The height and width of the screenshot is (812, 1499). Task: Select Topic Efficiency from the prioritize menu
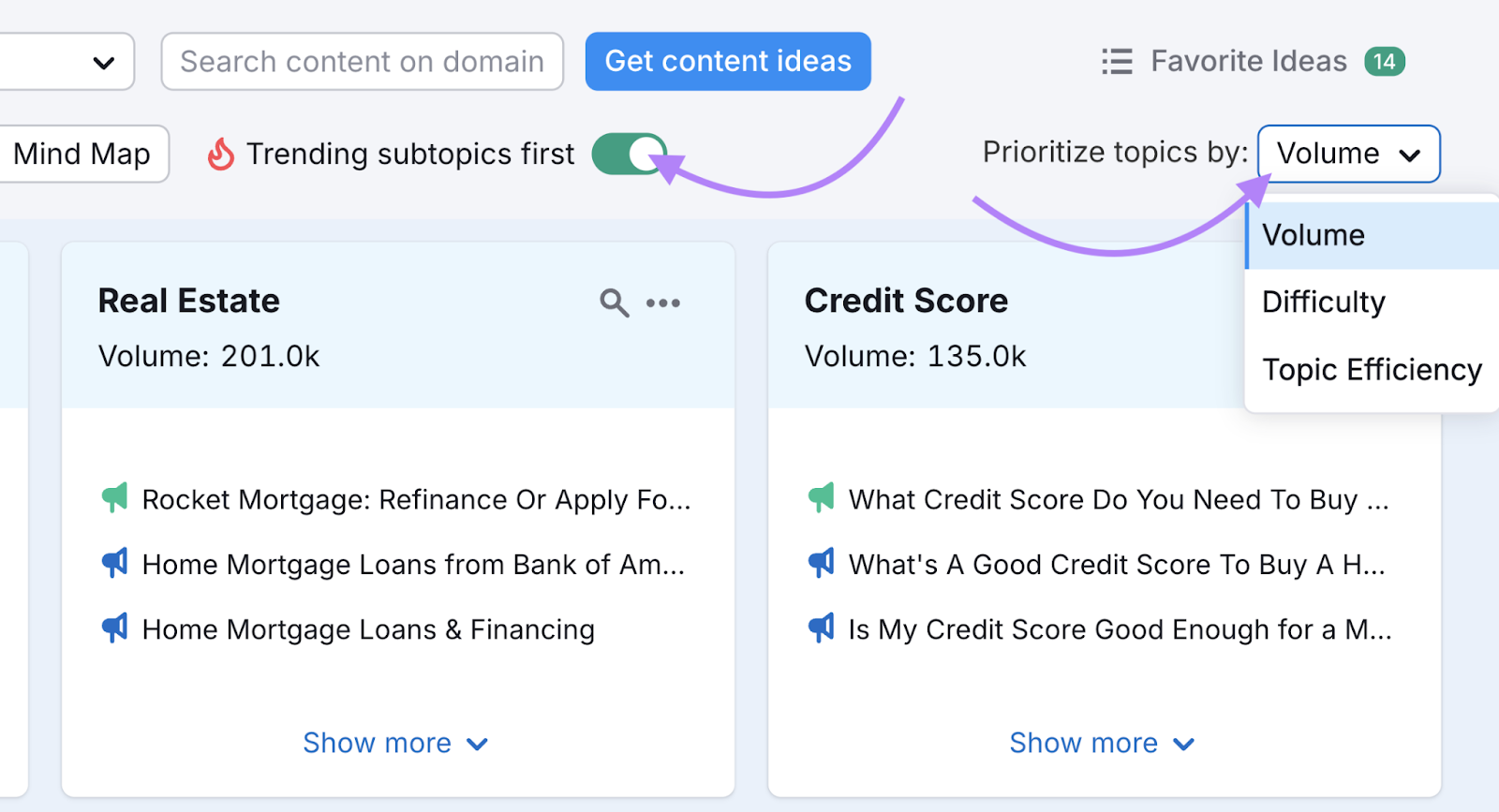tap(1372, 370)
